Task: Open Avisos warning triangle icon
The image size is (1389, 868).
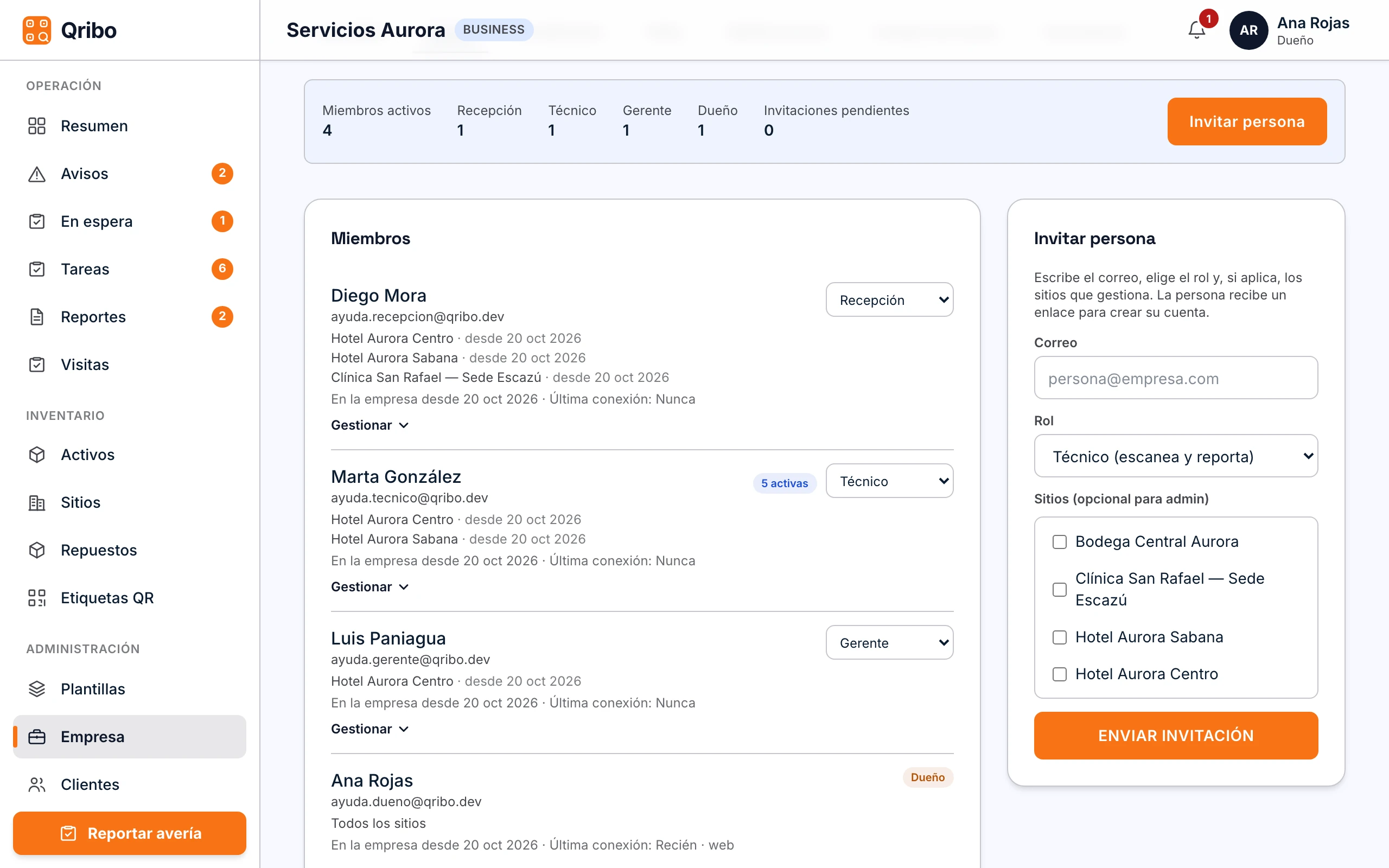Action: (x=37, y=174)
